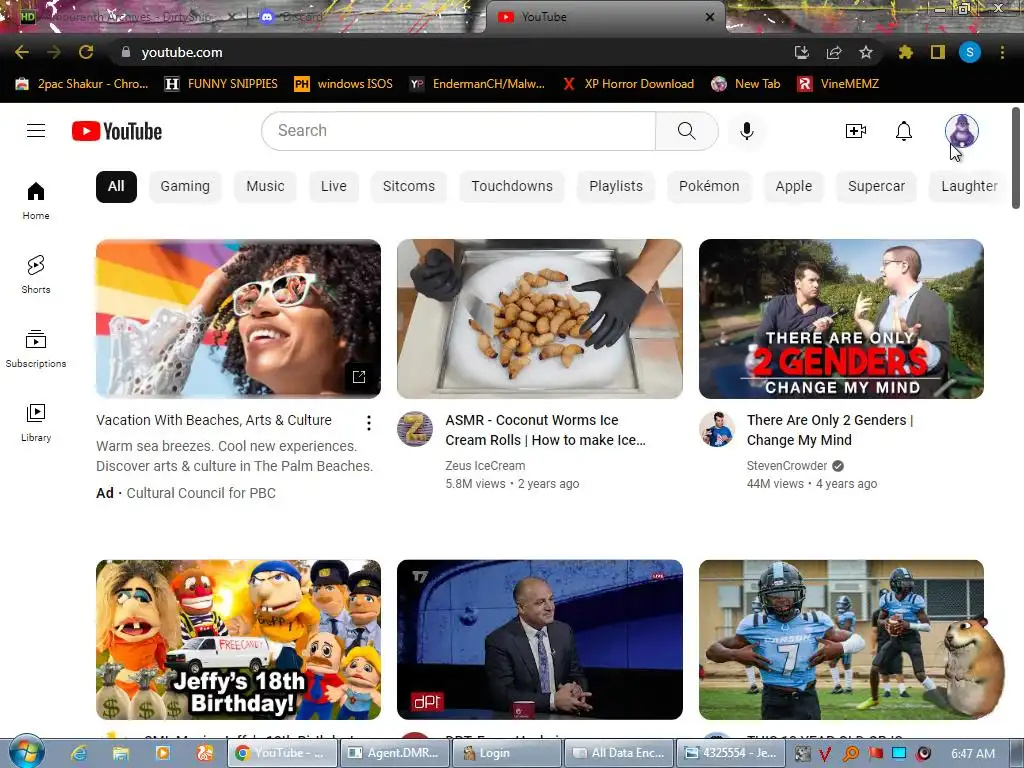The image size is (1024, 768).
Task: Open Vacation With Beaches, Arts & Culture ad title
Action: (x=214, y=420)
